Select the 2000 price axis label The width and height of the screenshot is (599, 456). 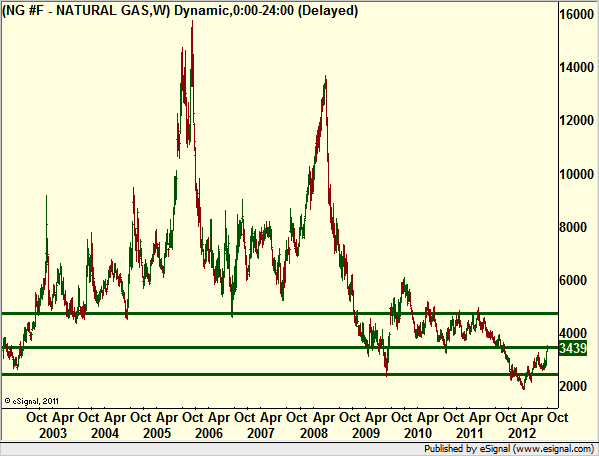point(573,386)
